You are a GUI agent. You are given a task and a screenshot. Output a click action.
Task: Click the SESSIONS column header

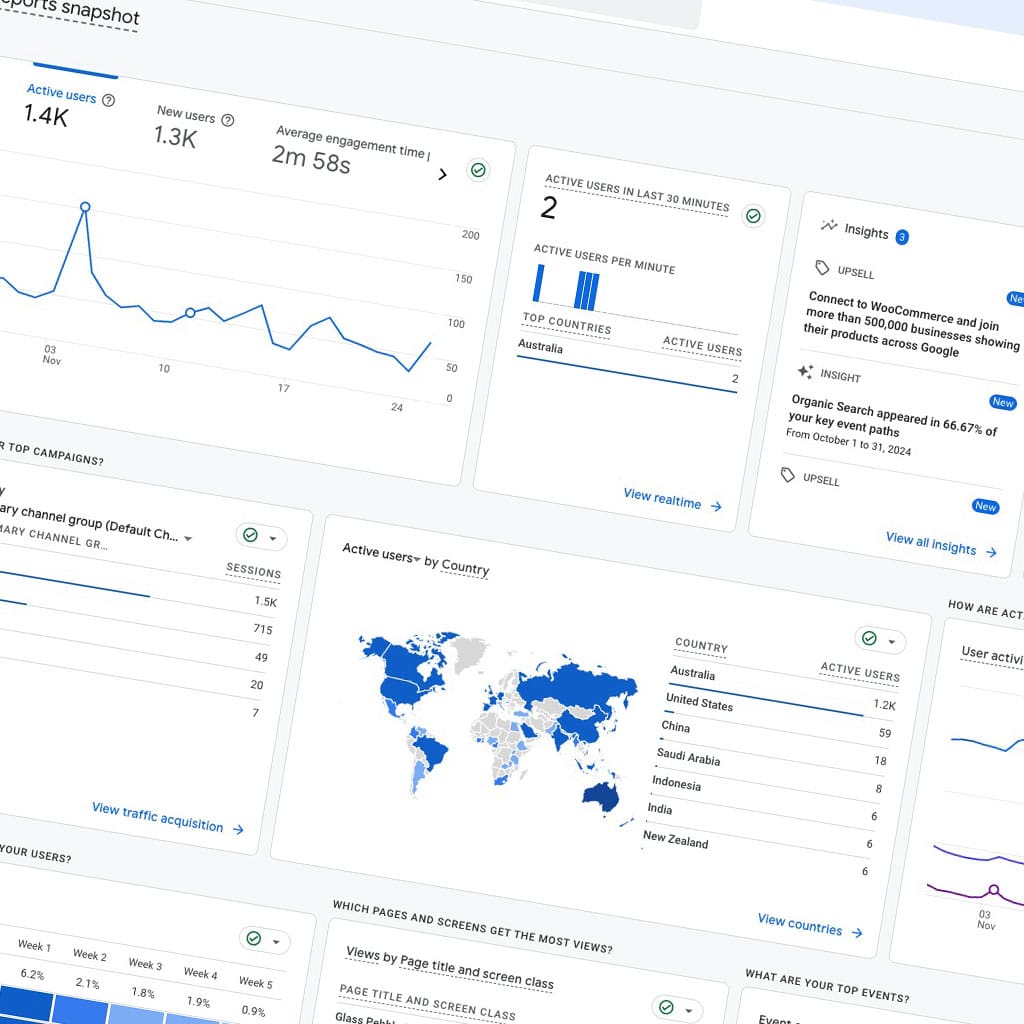(x=253, y=571)
